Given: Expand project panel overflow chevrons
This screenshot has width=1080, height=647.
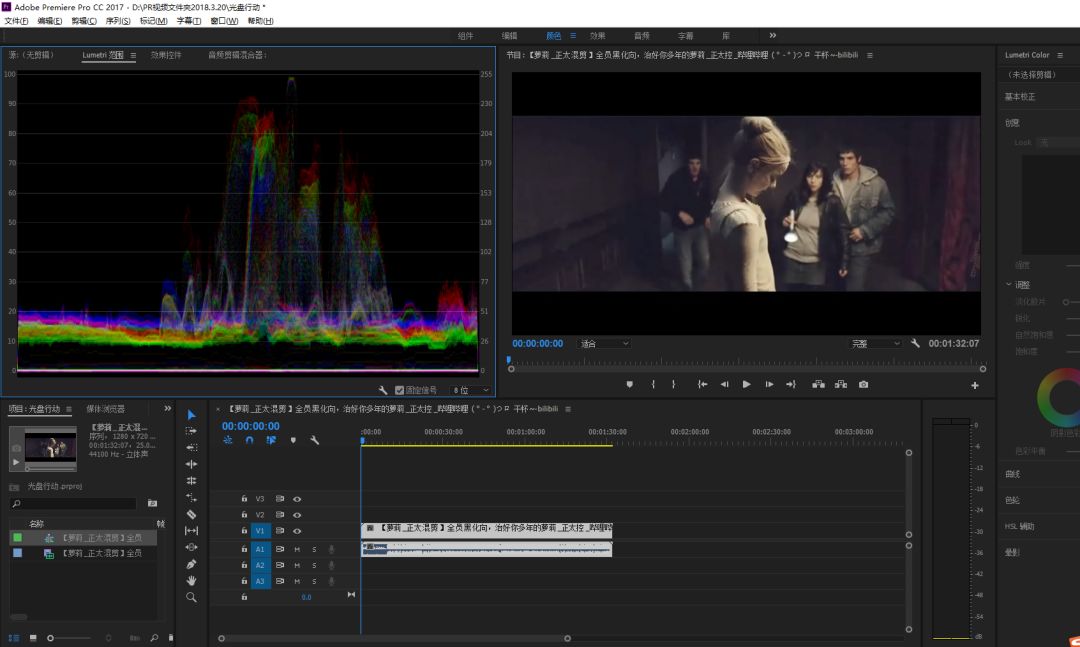Looking at the screenshot, I should coord(167,409).
